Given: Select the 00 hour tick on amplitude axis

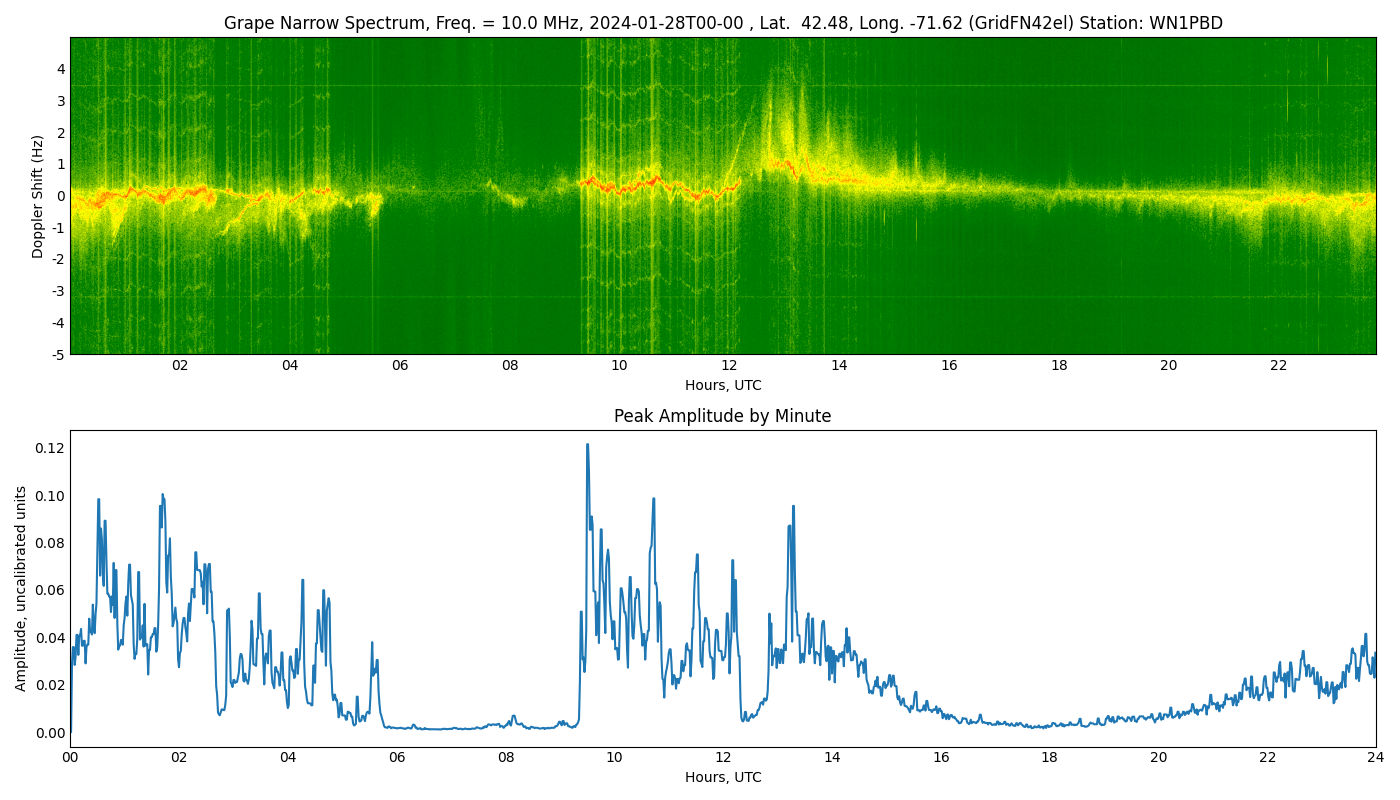Looking at the screenshot, I should click(70, 758).
